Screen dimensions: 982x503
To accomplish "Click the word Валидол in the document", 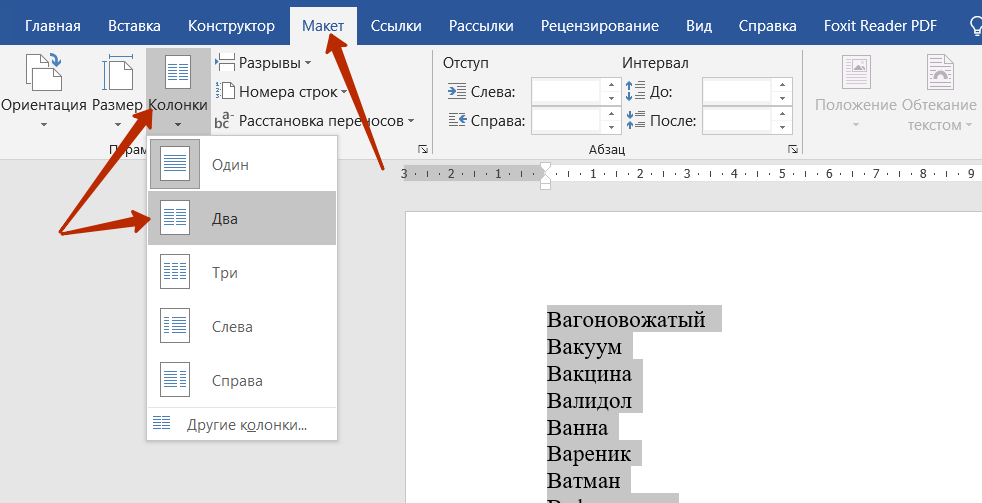I will click(x=589, y=400).
